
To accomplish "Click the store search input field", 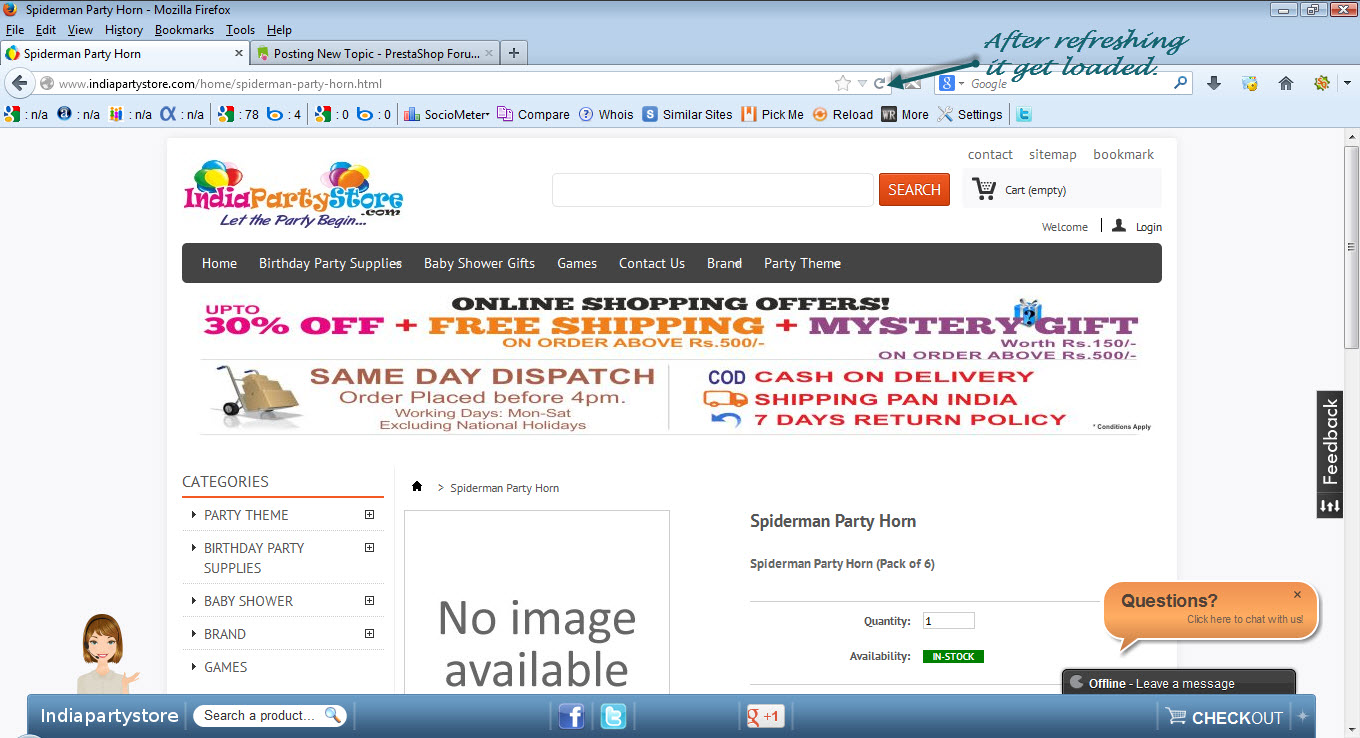I will pyautogui.click(x=713, y=190).
